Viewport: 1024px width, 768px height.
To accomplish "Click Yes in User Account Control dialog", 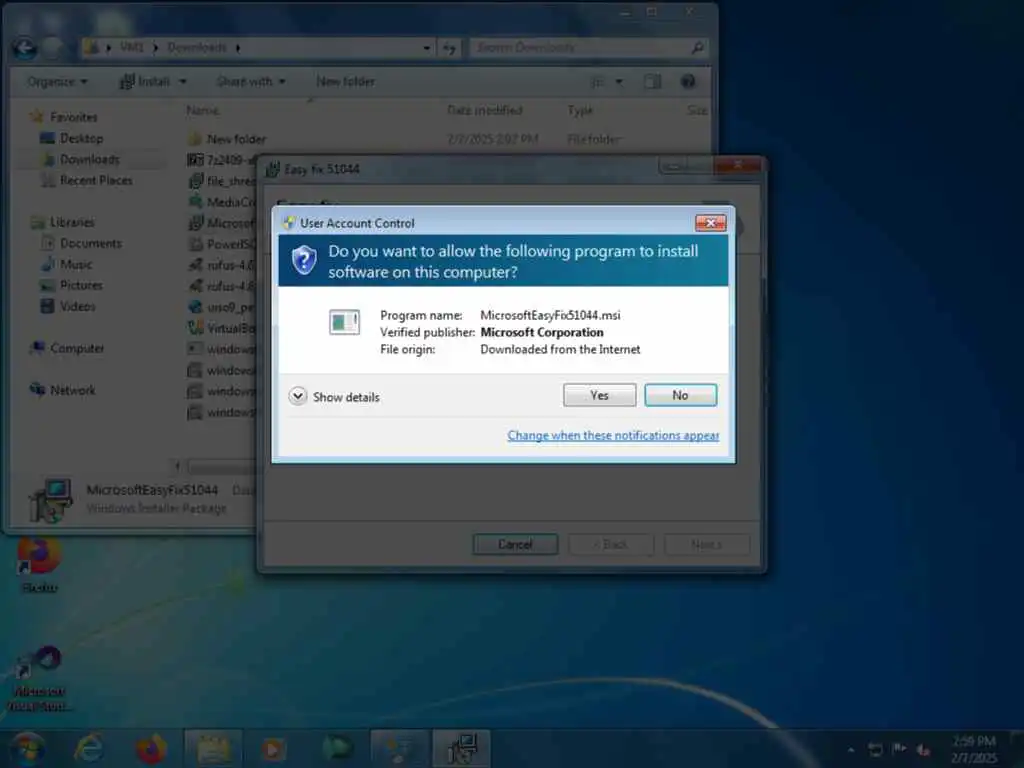I will (x=599, y=395).
